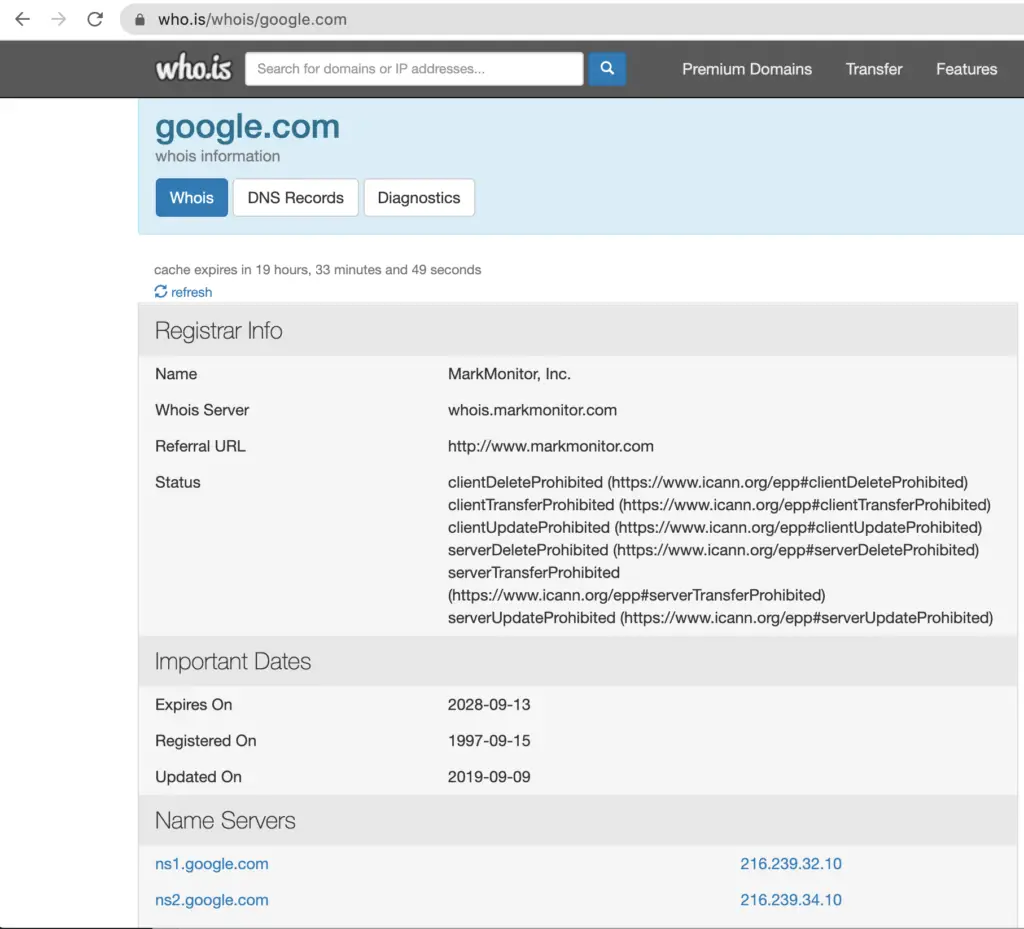Open the Features navigation item
The width and height of the screenshot is (1024, 929).
click(967, 69)
